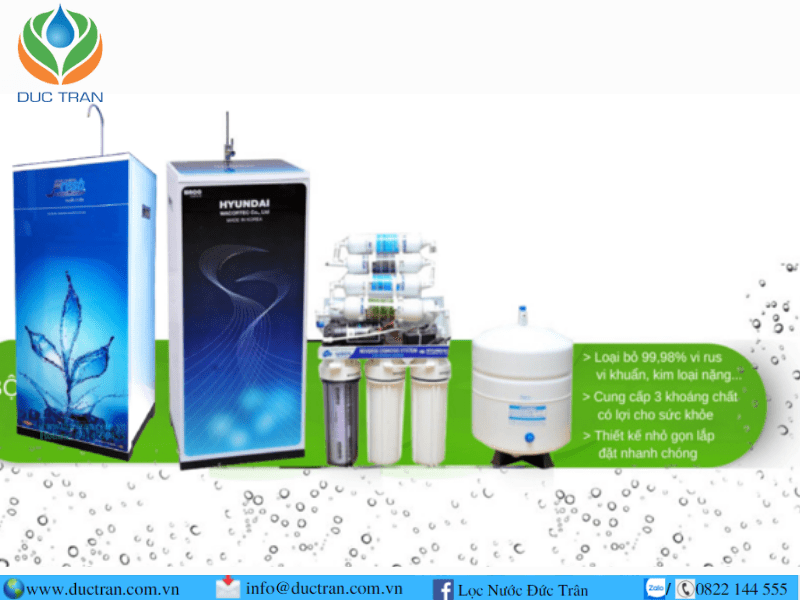Click the HYUNDAI label on the dark cabinet
Image resolution: width=800 pixels, height=600 pixels.
(244, 204)
